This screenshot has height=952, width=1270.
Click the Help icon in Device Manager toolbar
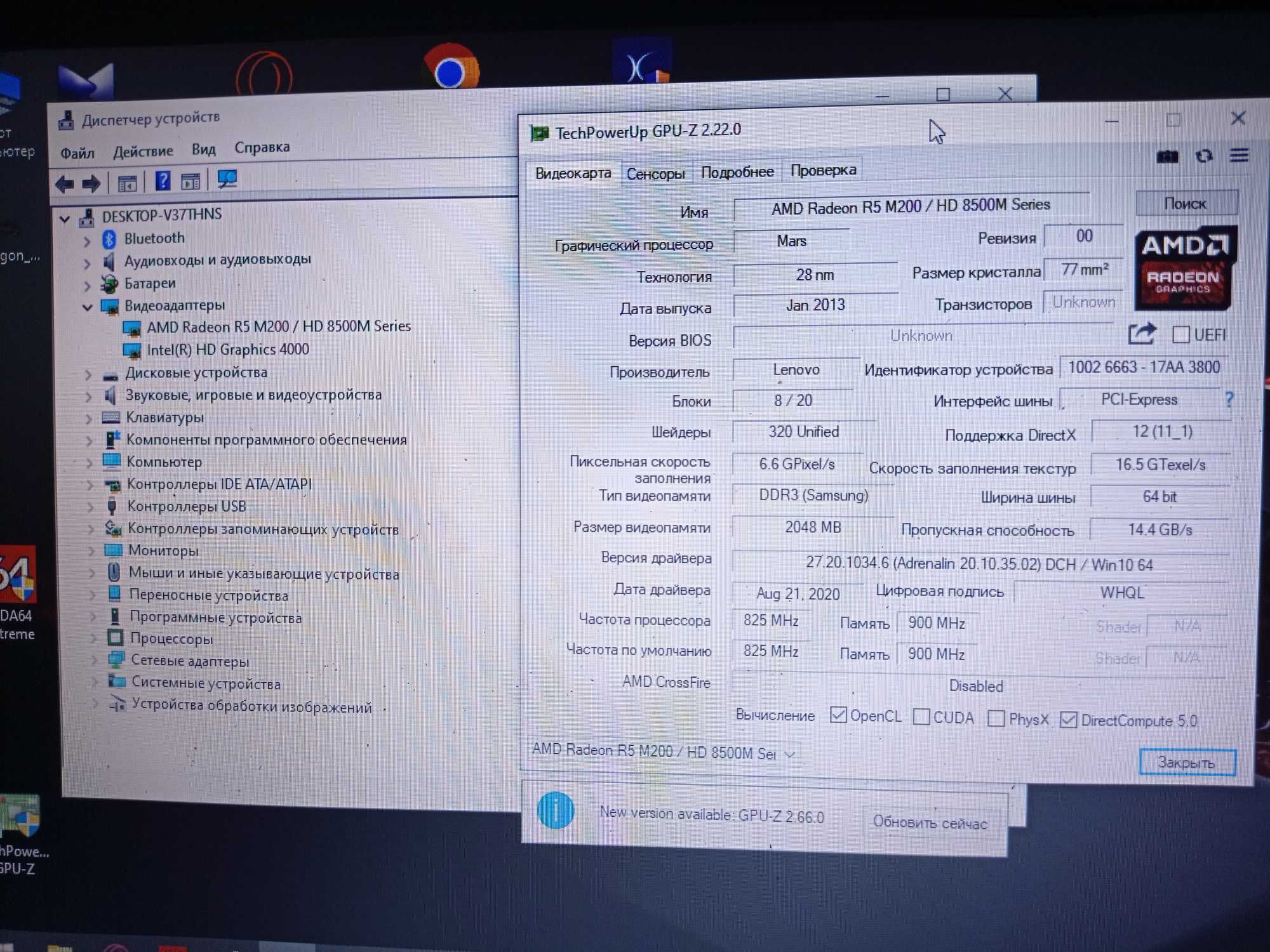click(x=163, y=182)
